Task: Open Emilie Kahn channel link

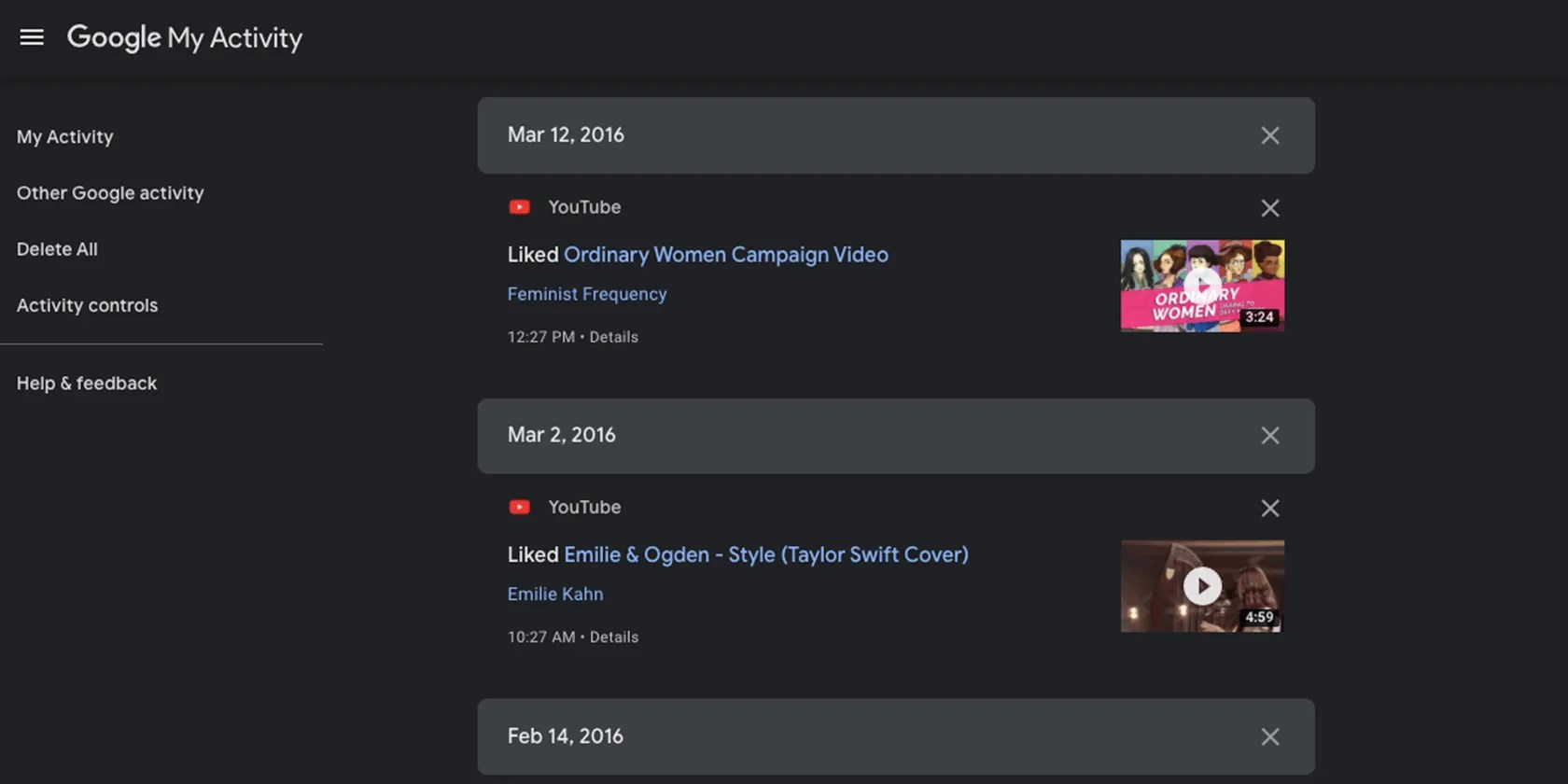Action: coord(555,594)
